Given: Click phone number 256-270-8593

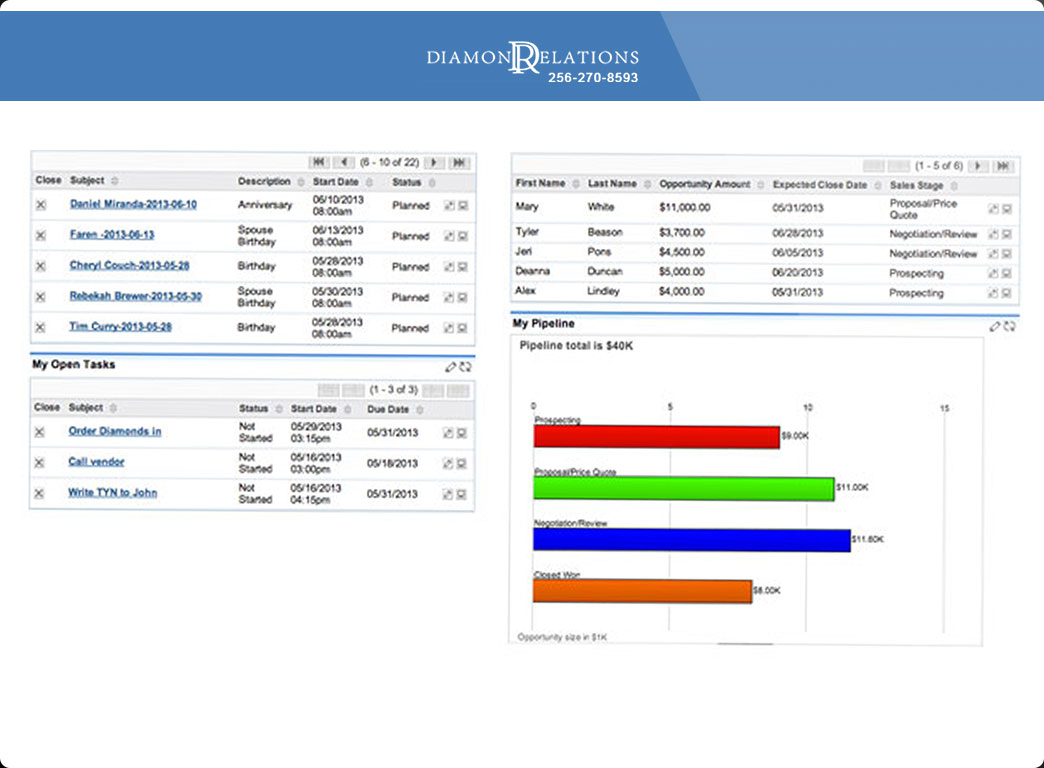Looking at the screenshot, I should click(x=593, y=78).
